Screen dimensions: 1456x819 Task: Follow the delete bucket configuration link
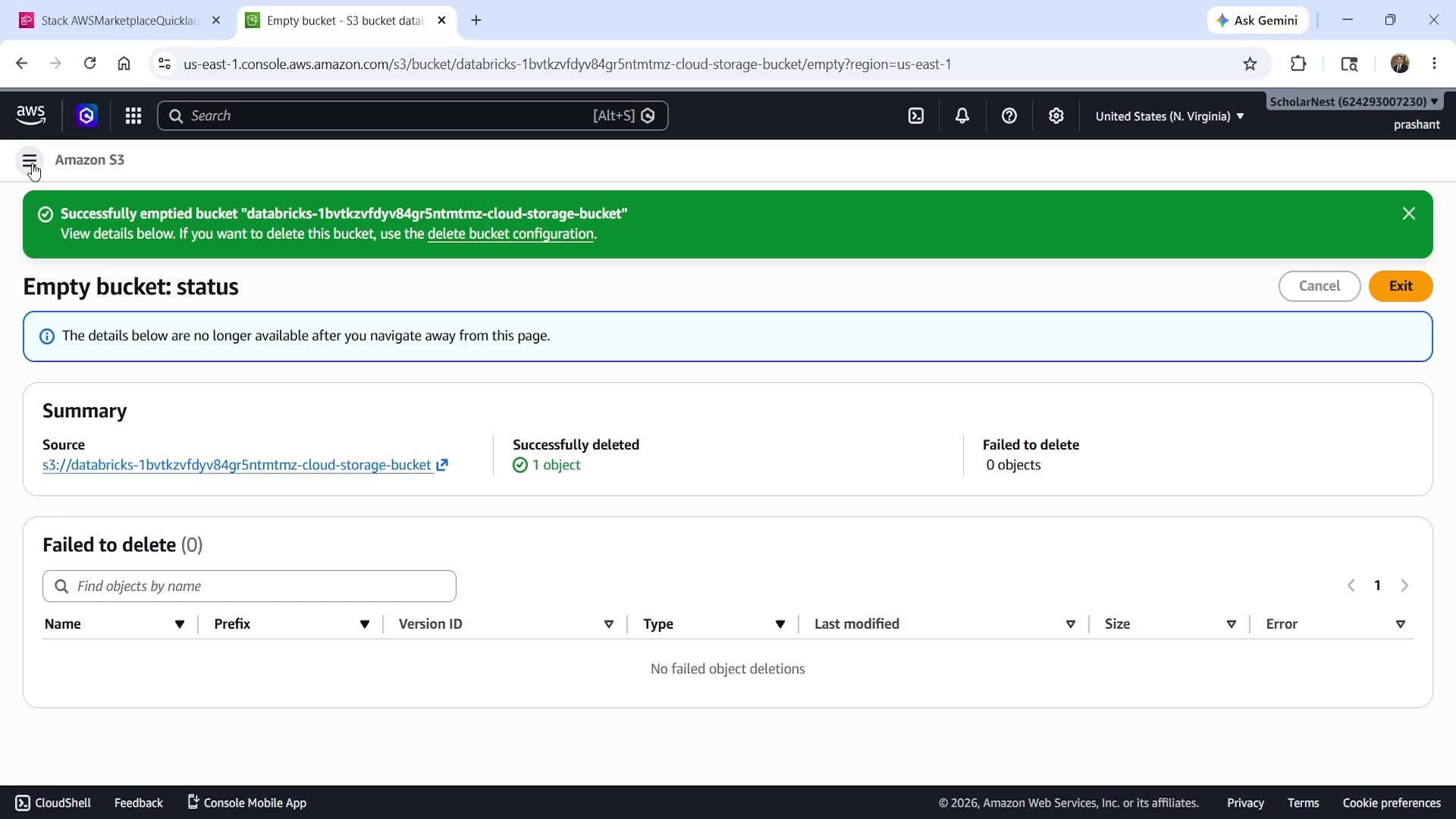(510, 234)
